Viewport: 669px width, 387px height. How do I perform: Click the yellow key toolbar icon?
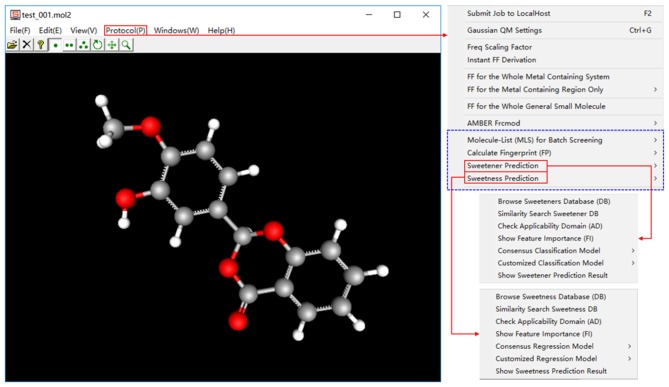pos(41,45)
